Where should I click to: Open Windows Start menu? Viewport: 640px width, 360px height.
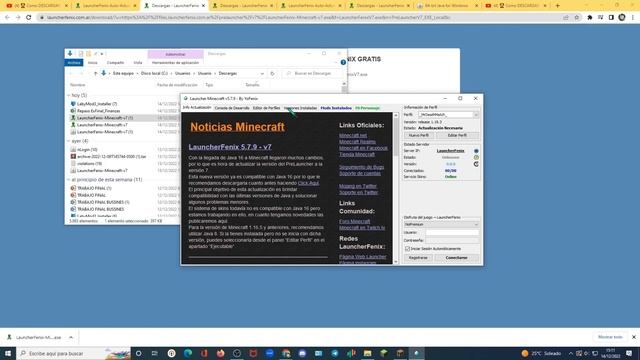point(8,353)
